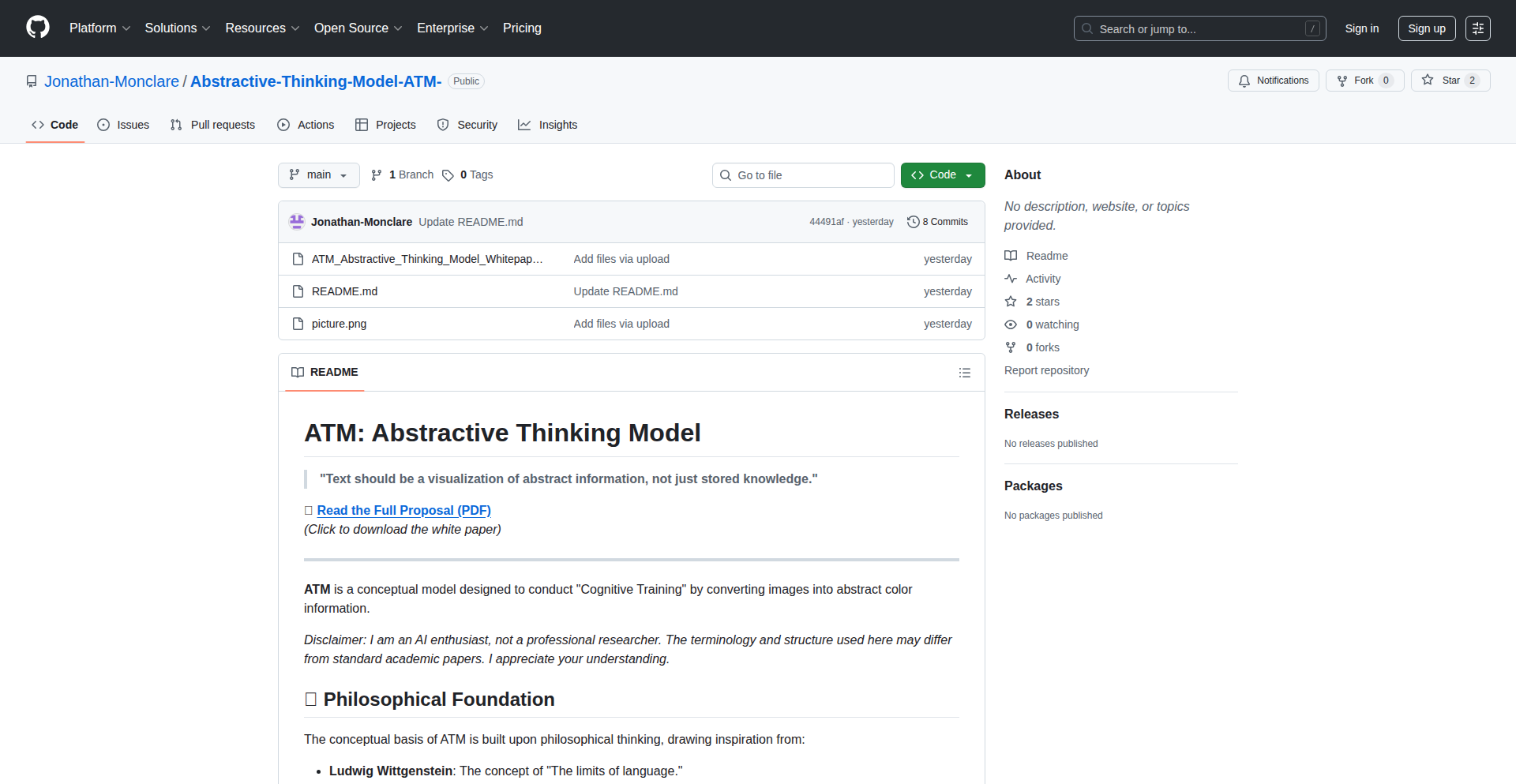Screen dimensions: 1516x784
Task: Click the Sign in link
Action: (x=1362, y=28)
